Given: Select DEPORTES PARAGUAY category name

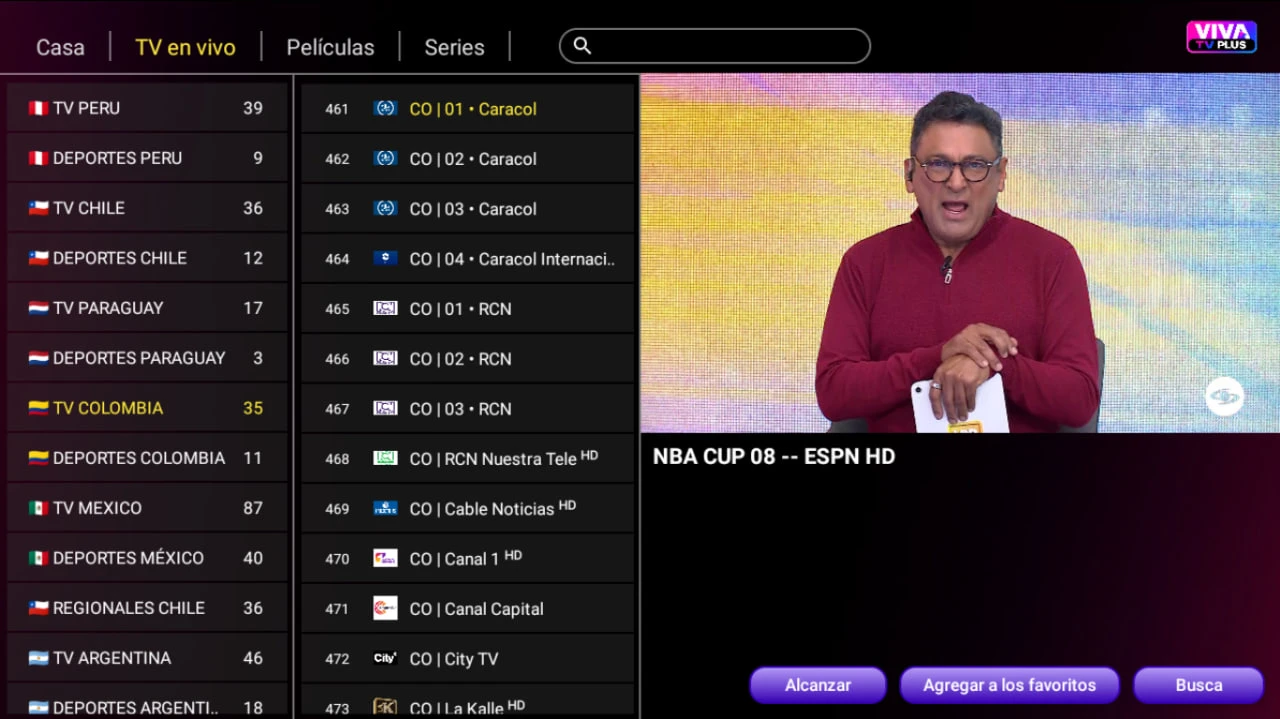Looking at the screenshot, I should click(x=139, y=358).
